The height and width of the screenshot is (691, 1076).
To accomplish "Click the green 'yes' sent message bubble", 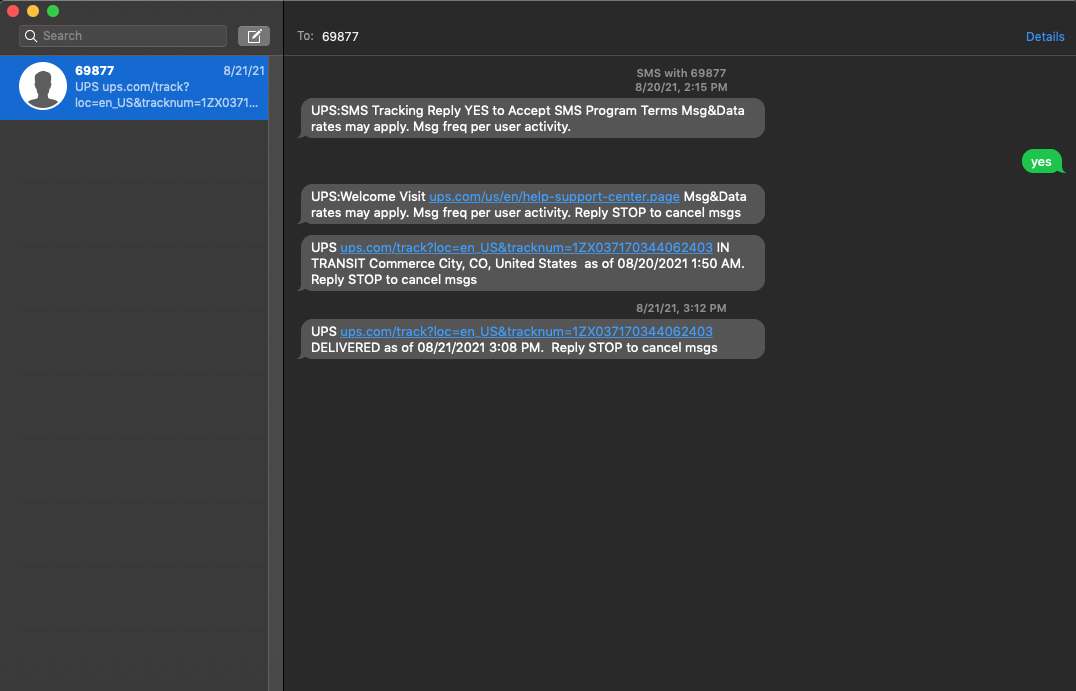I will click(x=1041, y=162).
